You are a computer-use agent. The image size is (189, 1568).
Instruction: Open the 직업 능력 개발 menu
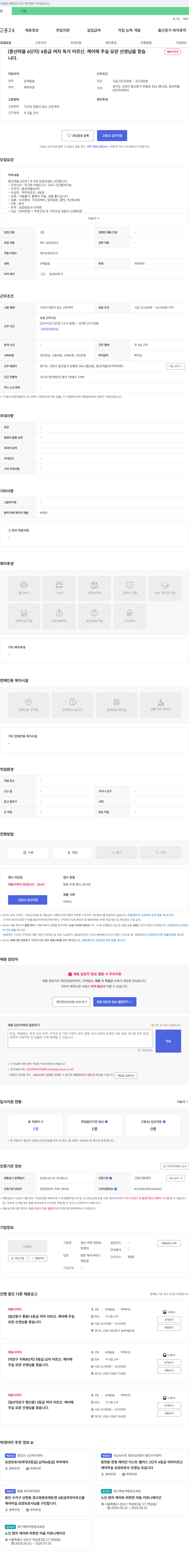[129, 31]
